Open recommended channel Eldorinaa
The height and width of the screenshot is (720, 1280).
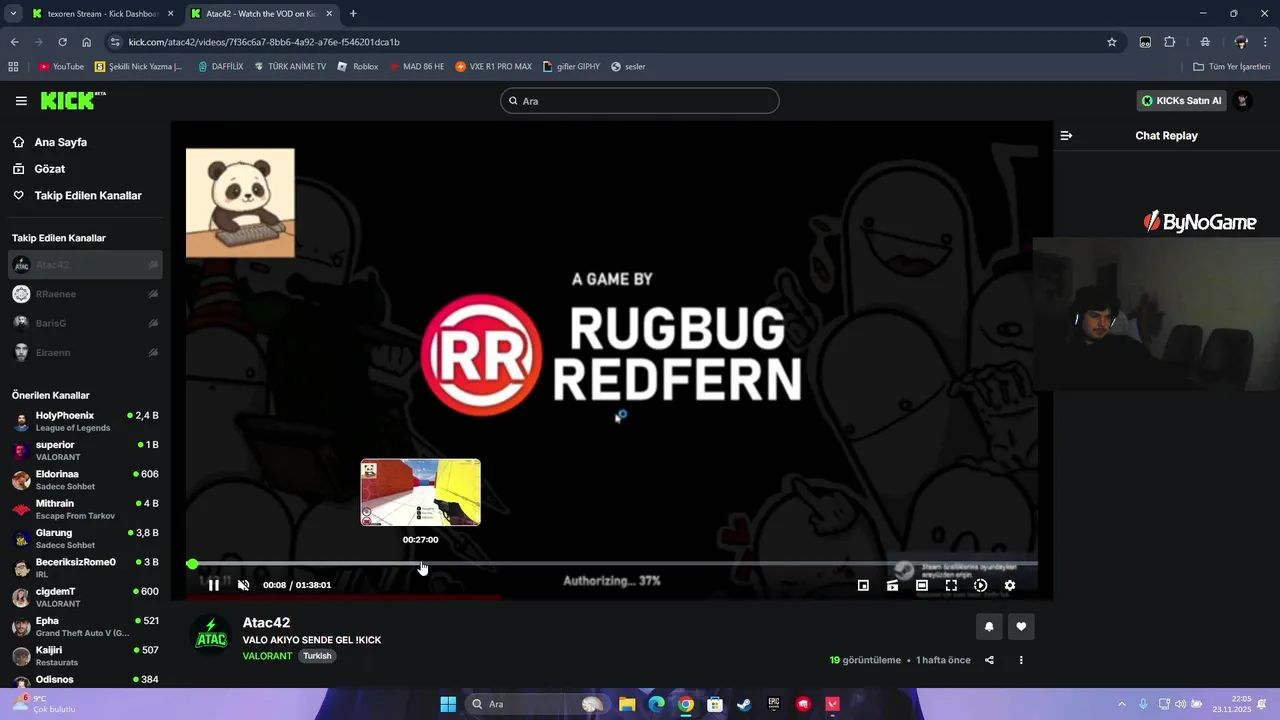85,480
